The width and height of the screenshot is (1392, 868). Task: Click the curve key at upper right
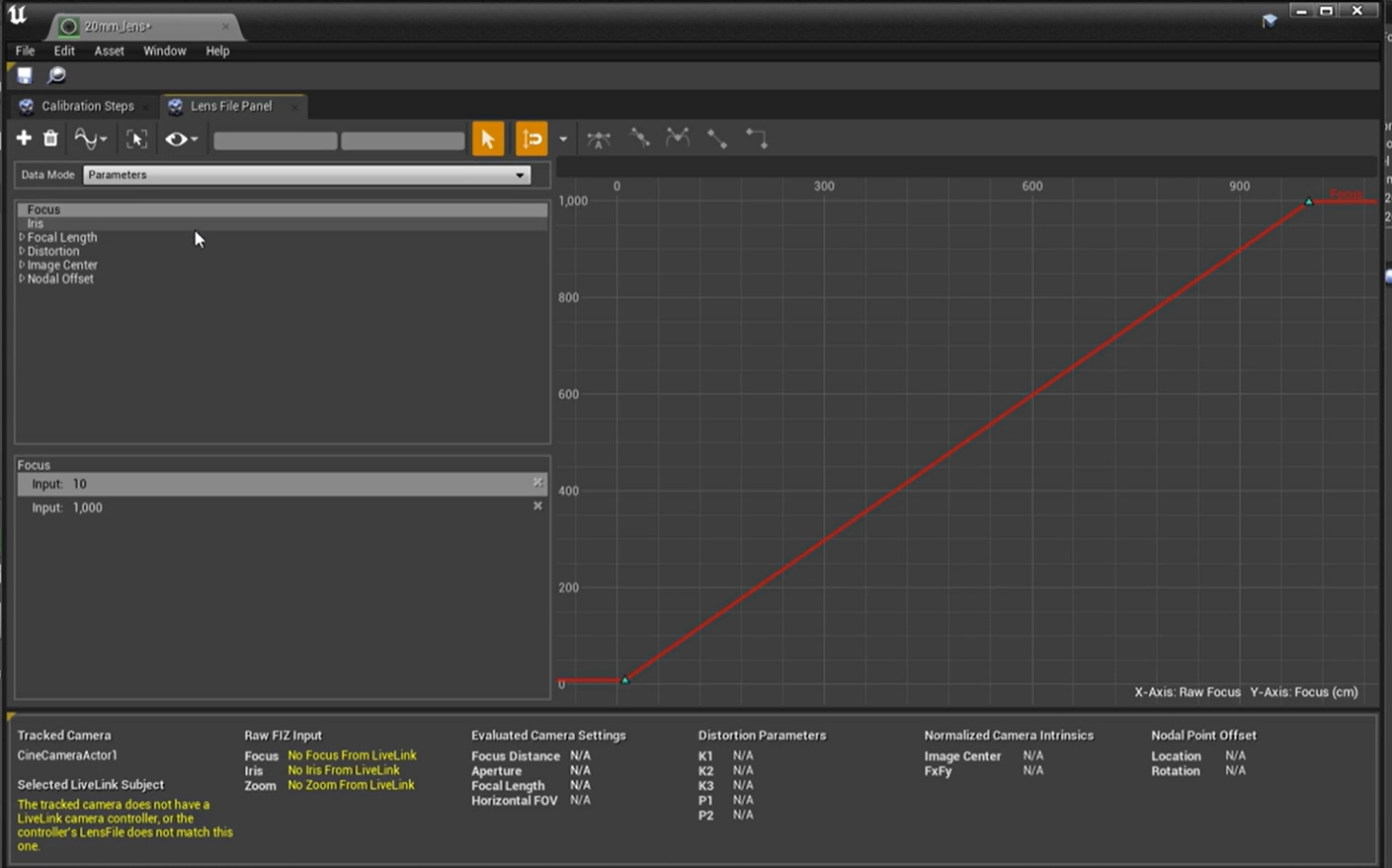pyautogui.click(x=1309, y=201)
